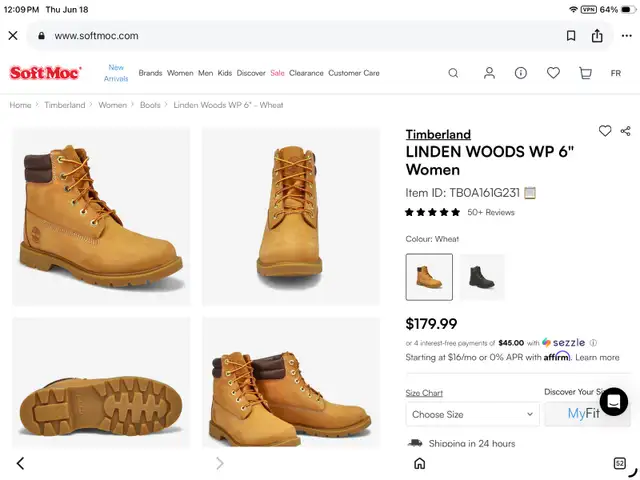View the pair of boots image
Image resolution: width=640 pixels, height=480 pixels.
click(291, 382)
